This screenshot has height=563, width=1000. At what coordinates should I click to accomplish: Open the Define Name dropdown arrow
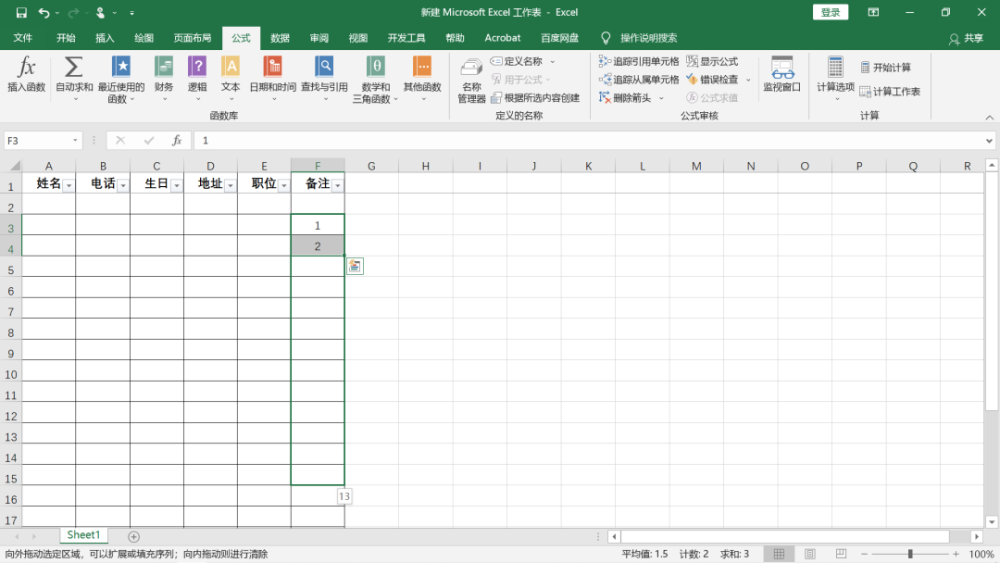[552, 62]
